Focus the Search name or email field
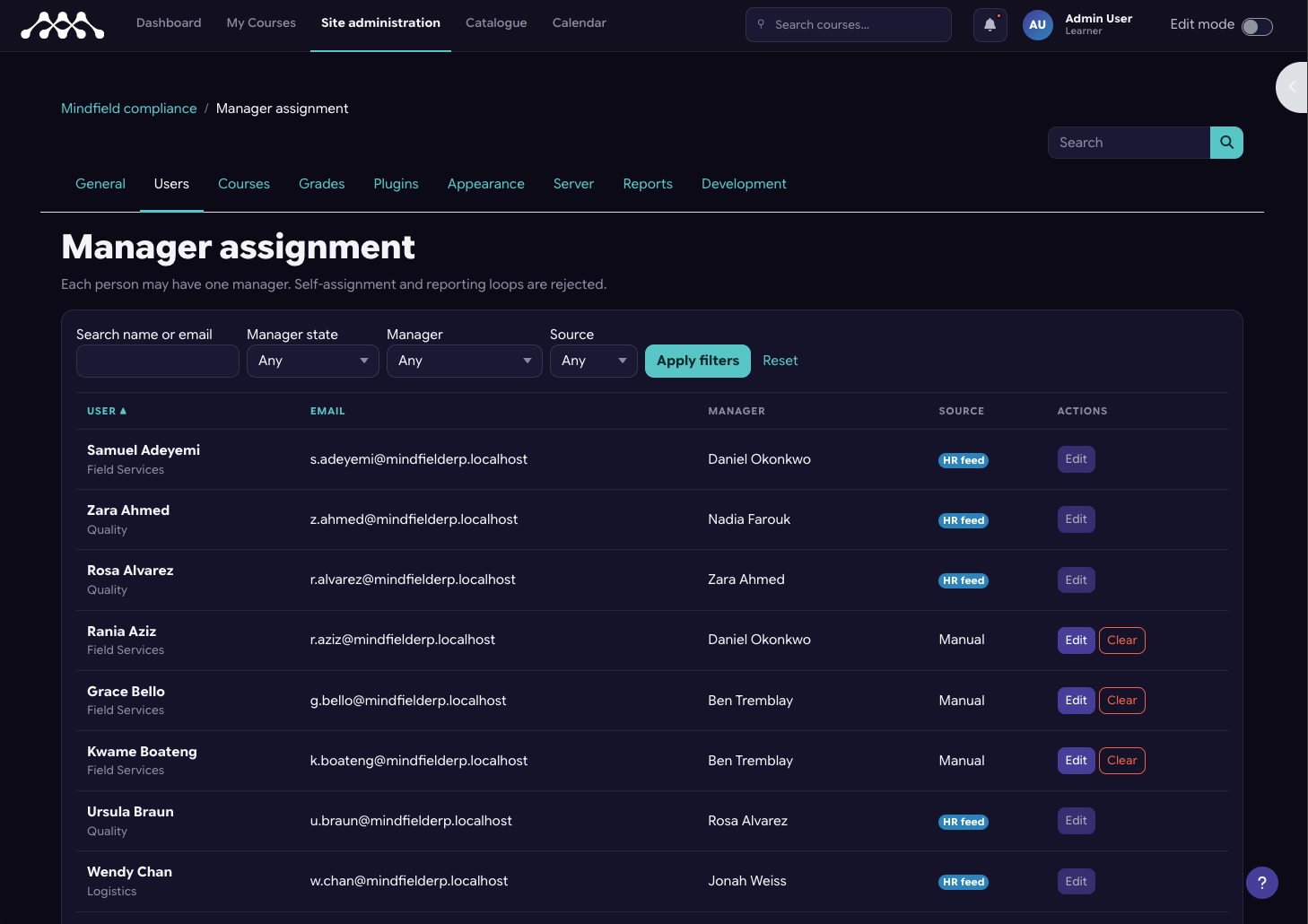Image resolution: width=1308 pixels, height=924 pixels. click(x=158, y=361)
